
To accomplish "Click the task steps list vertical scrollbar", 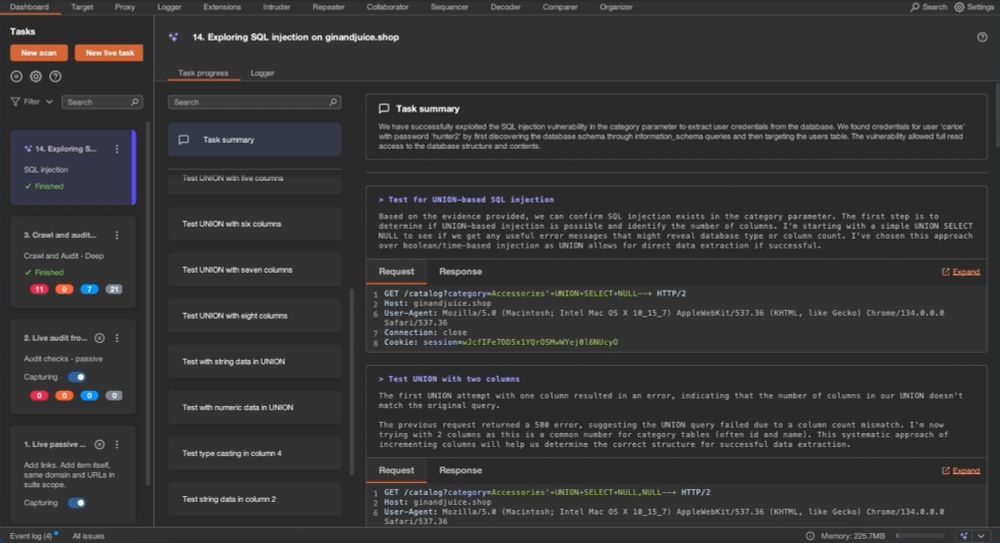I will 351,382.
